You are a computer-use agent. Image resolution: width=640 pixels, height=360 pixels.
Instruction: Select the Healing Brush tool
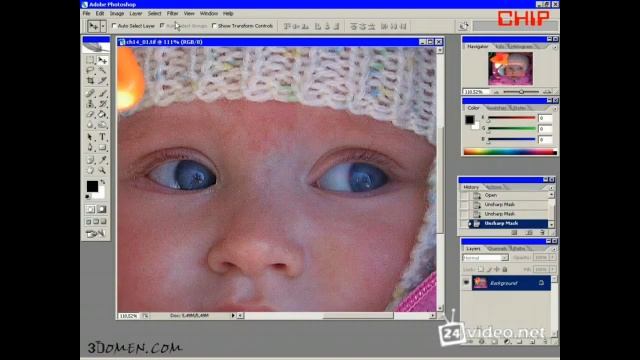point(90,93)
